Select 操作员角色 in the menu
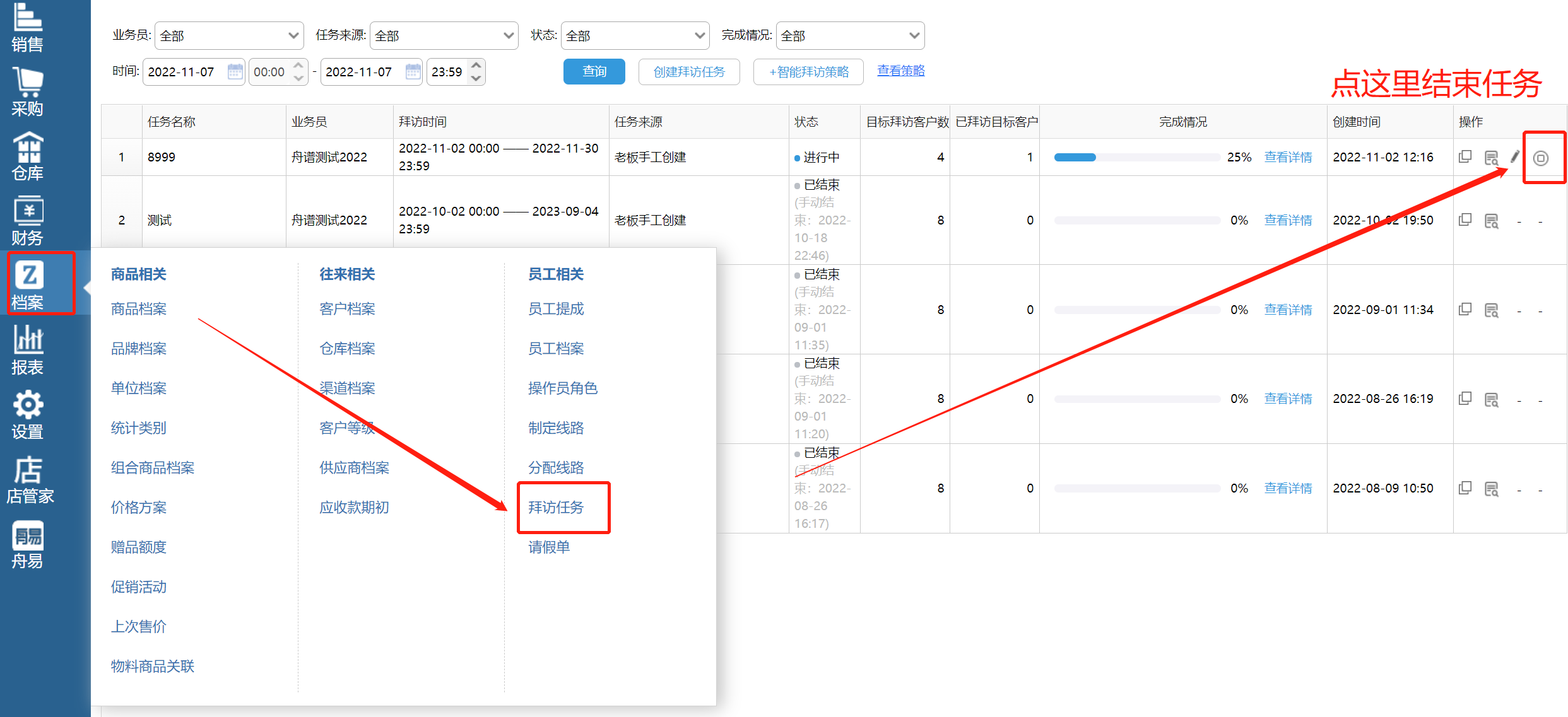Screen dimensions: 1568x717 point(563,388)
